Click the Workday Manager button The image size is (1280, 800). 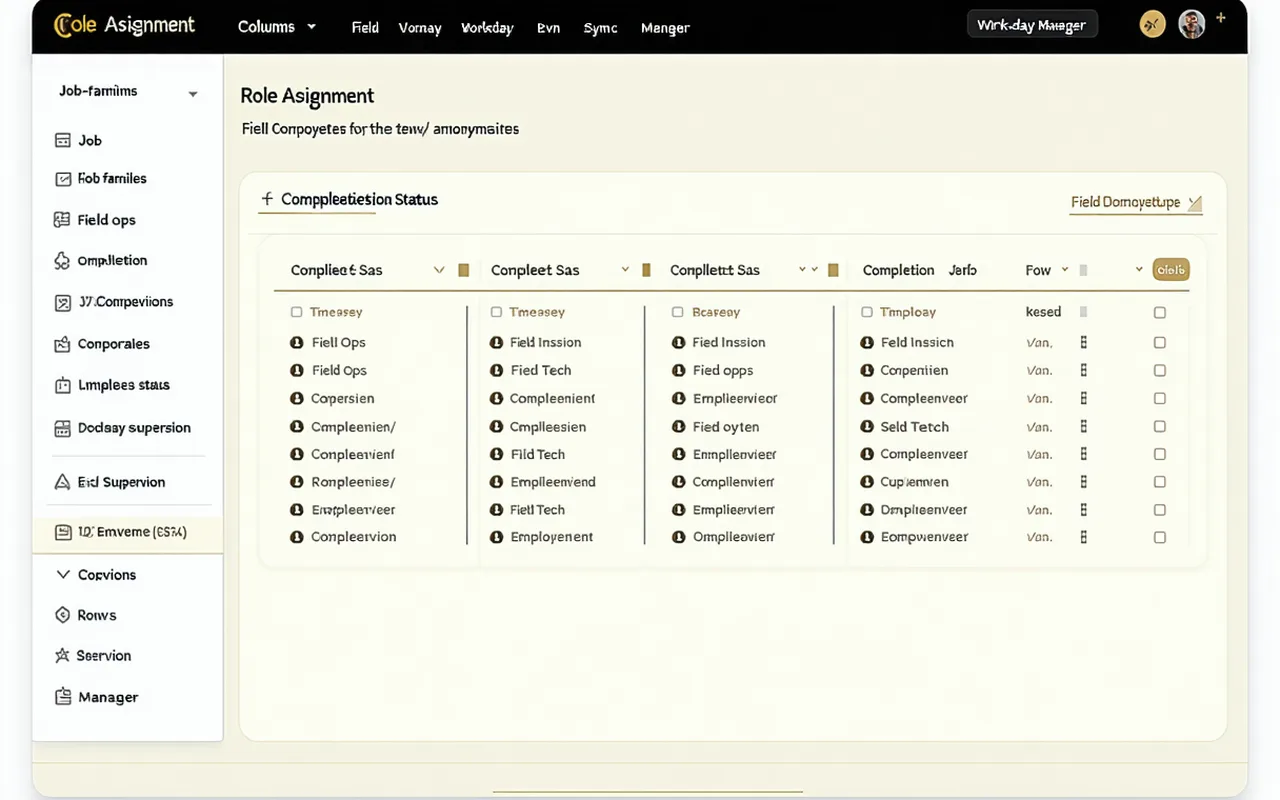click(1032, 25)
